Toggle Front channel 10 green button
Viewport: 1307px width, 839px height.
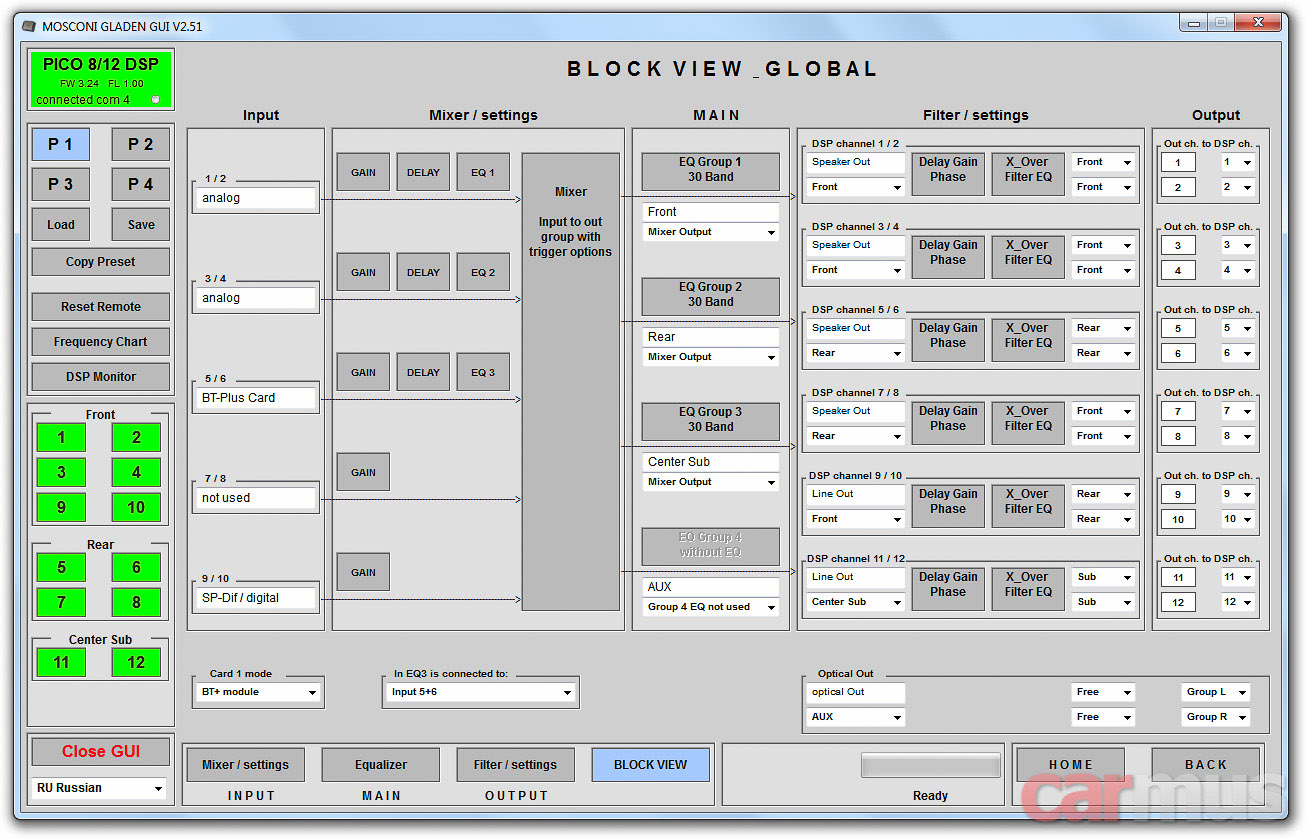[x=136, y=507]
